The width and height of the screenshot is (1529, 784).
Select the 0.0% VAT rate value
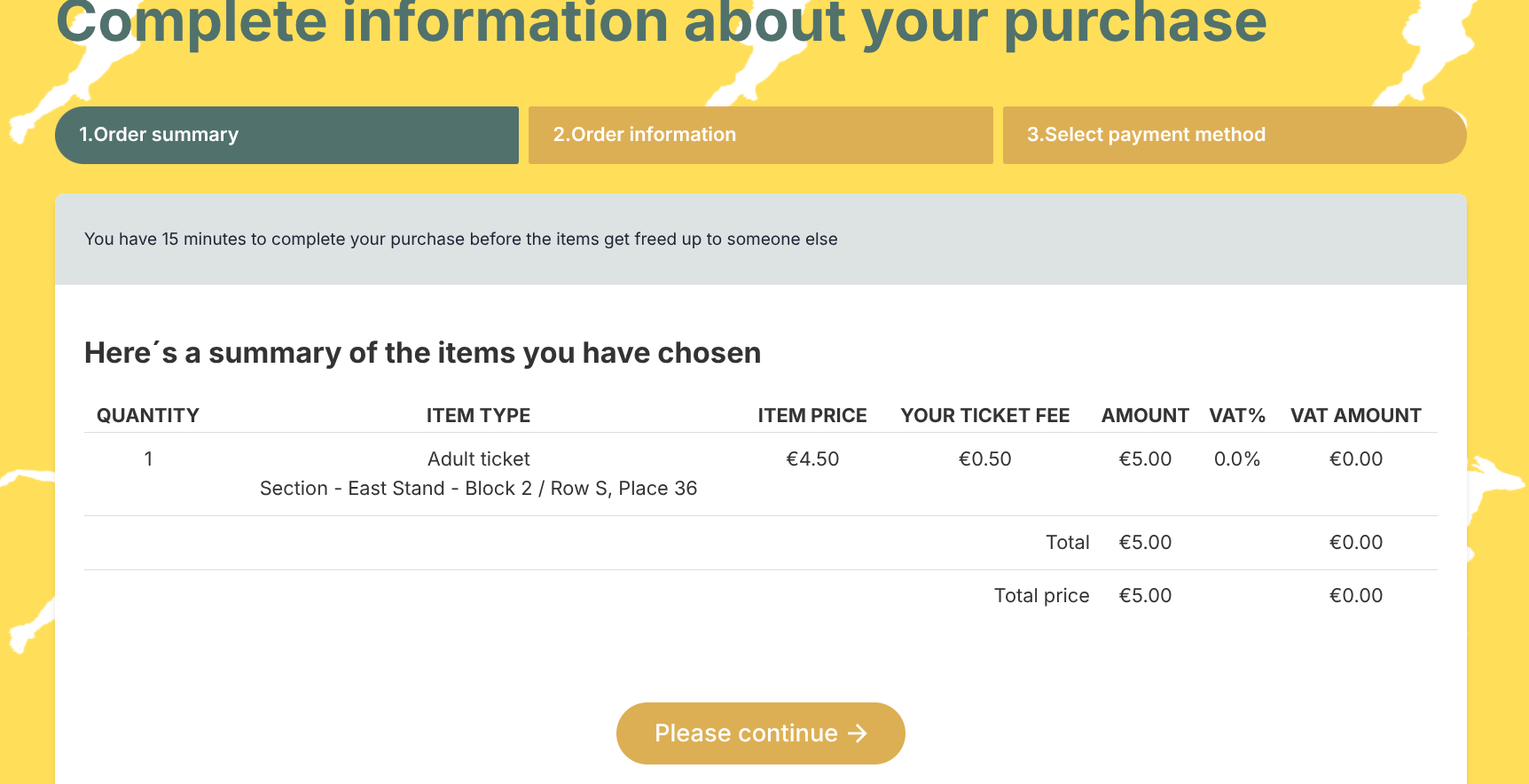1236,459
